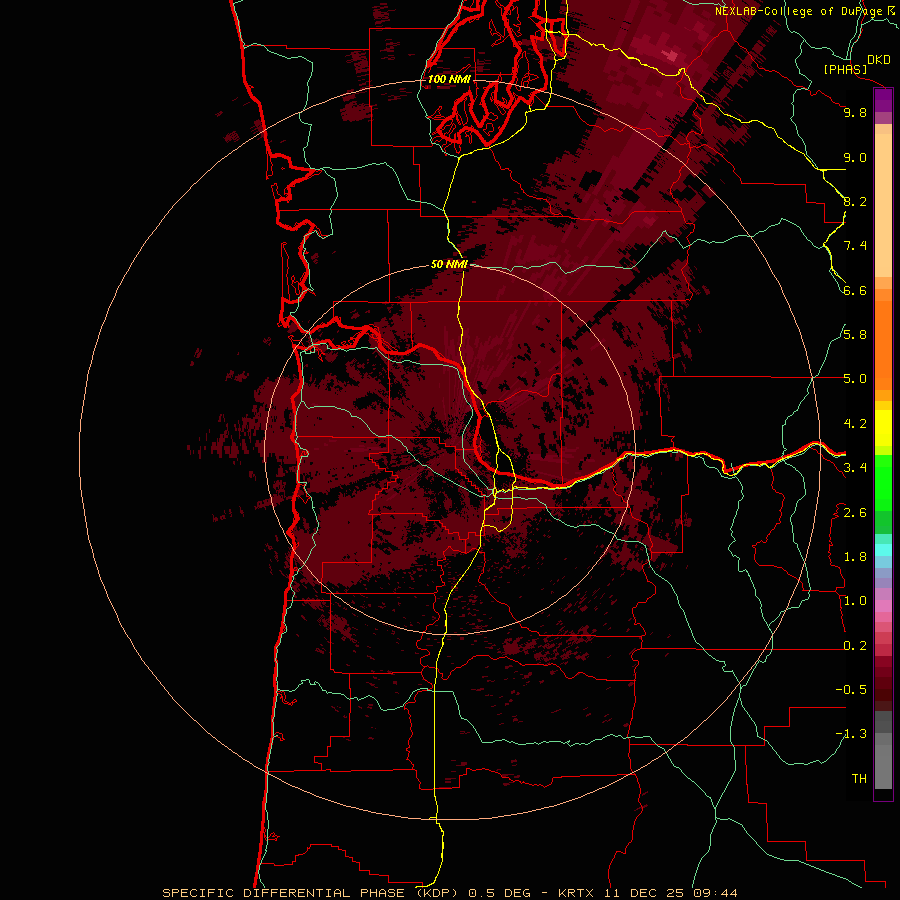The height and width of the screenshot is (900, 900).
Task: Click the 11 DEC 25 09:44 timestamp
Action: coord(670,893)
